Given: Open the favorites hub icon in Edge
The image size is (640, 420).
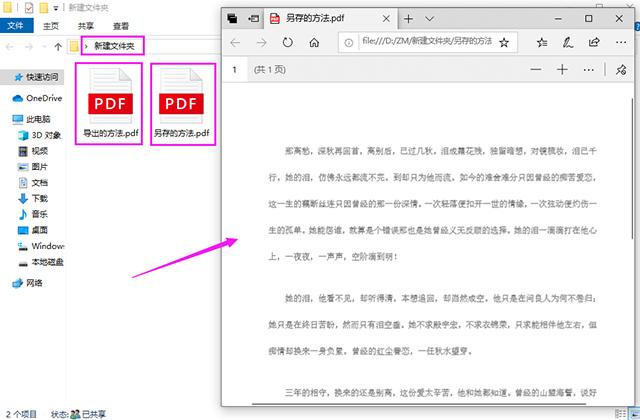Looking at the screenshot, I should tap(542, 42).
